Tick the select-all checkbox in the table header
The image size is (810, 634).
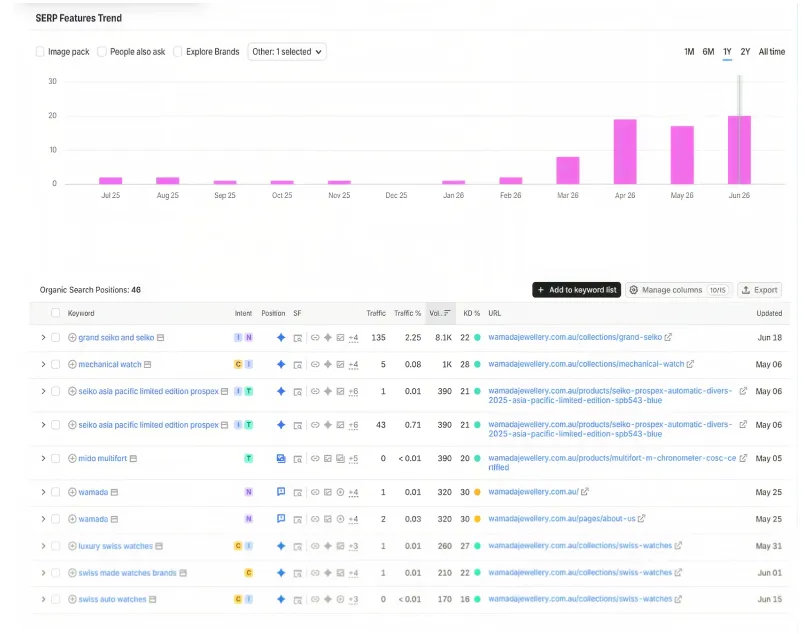(55, 313)
